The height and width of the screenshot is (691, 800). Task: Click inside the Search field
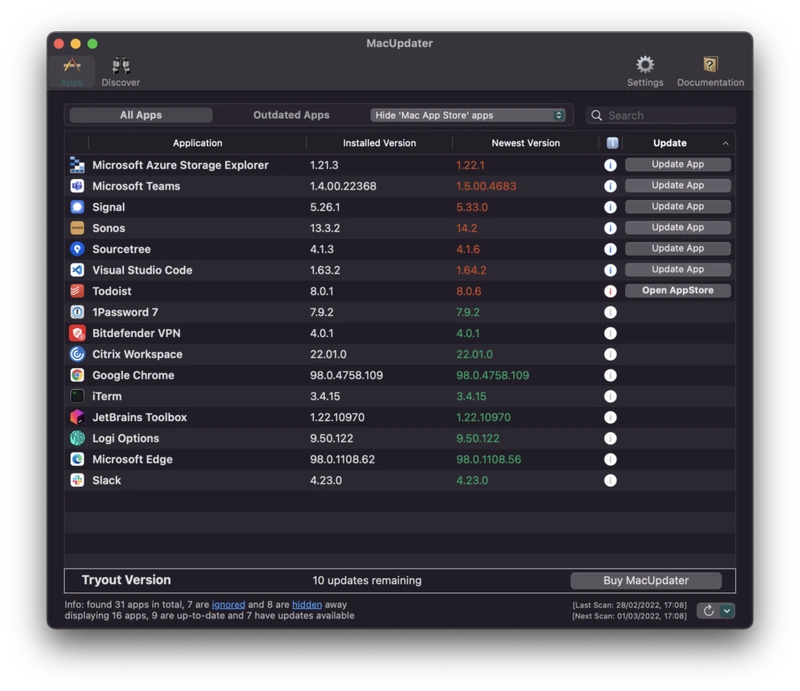(x=660, y=114)
